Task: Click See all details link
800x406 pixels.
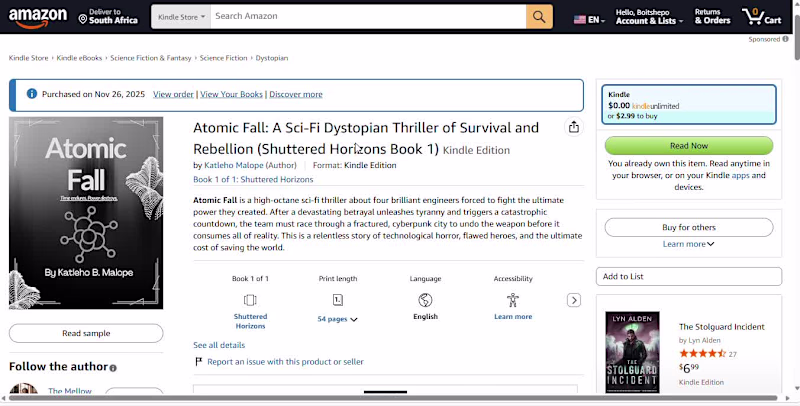Action: (x=219, y=345)
